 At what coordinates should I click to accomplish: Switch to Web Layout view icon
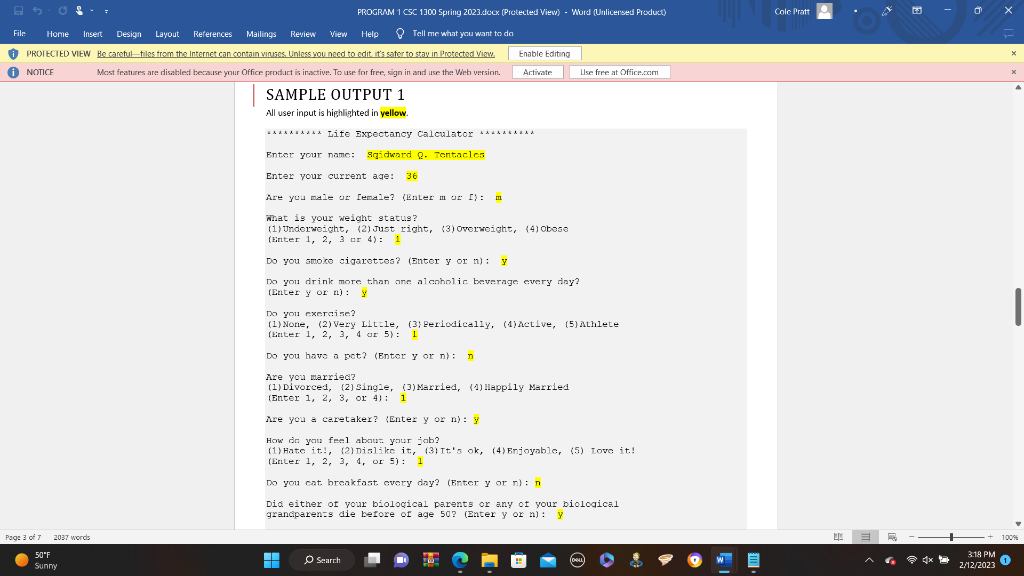892,537
